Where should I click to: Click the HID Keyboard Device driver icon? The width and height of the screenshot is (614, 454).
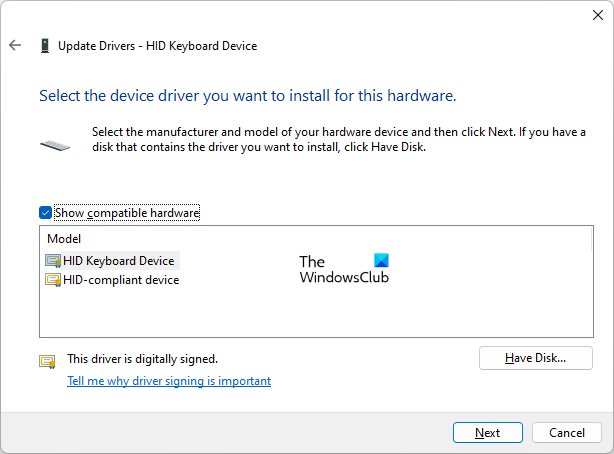[53, 261]
